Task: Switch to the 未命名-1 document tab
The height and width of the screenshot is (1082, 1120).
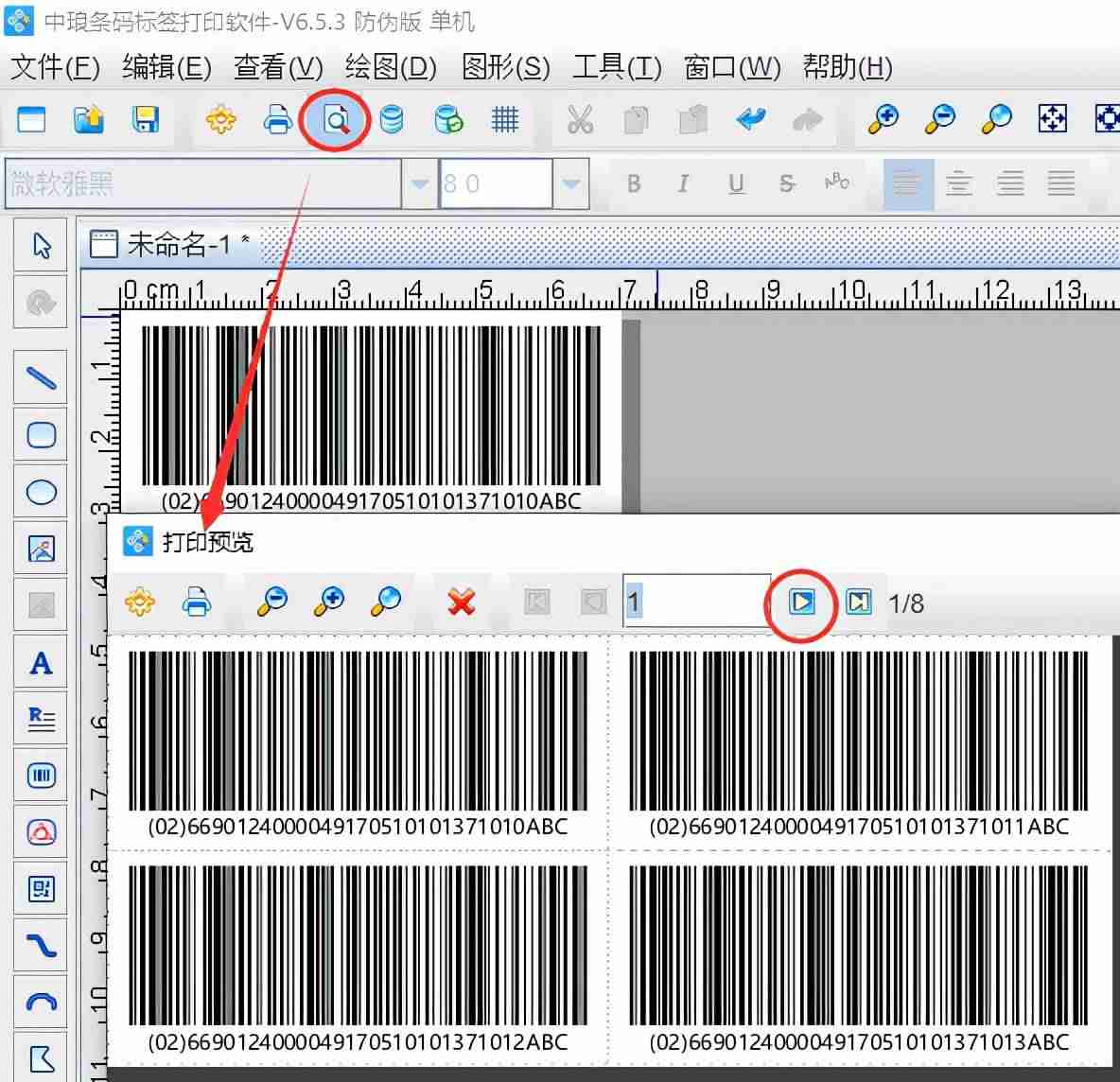Action: coord(170,244)
